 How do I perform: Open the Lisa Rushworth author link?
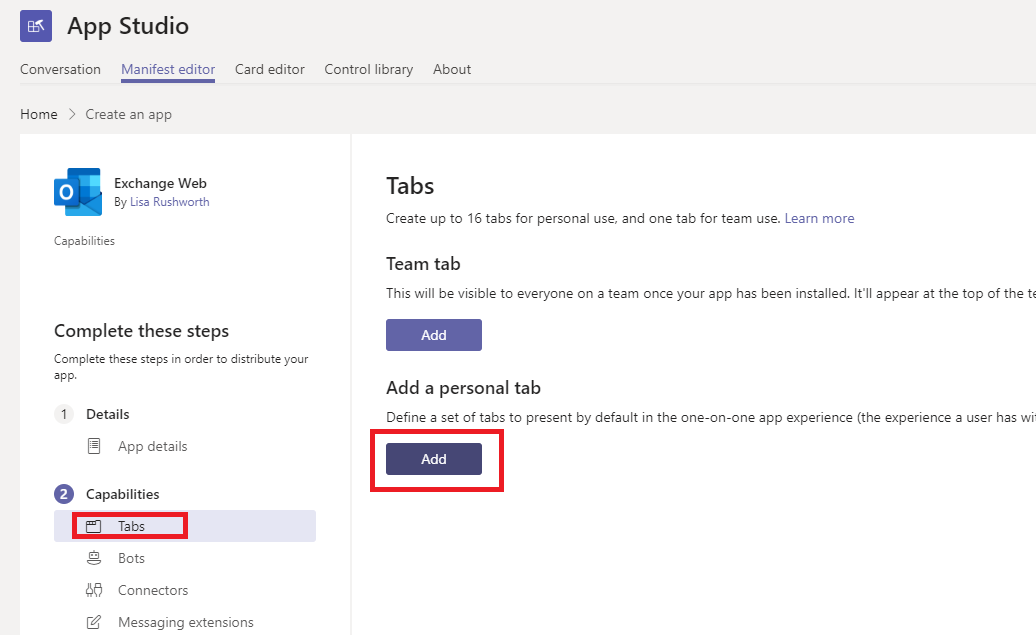click(x=169, y=202)
